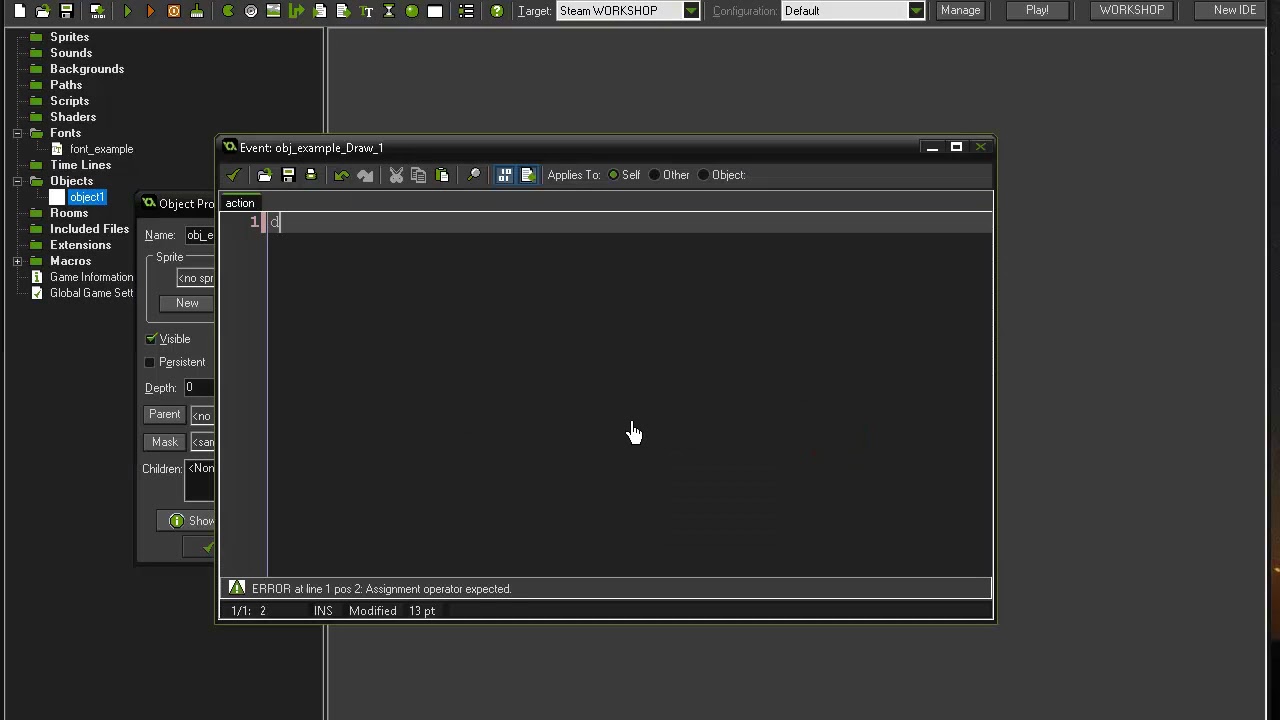Click the error message in editor status bar

pos(381,589)
